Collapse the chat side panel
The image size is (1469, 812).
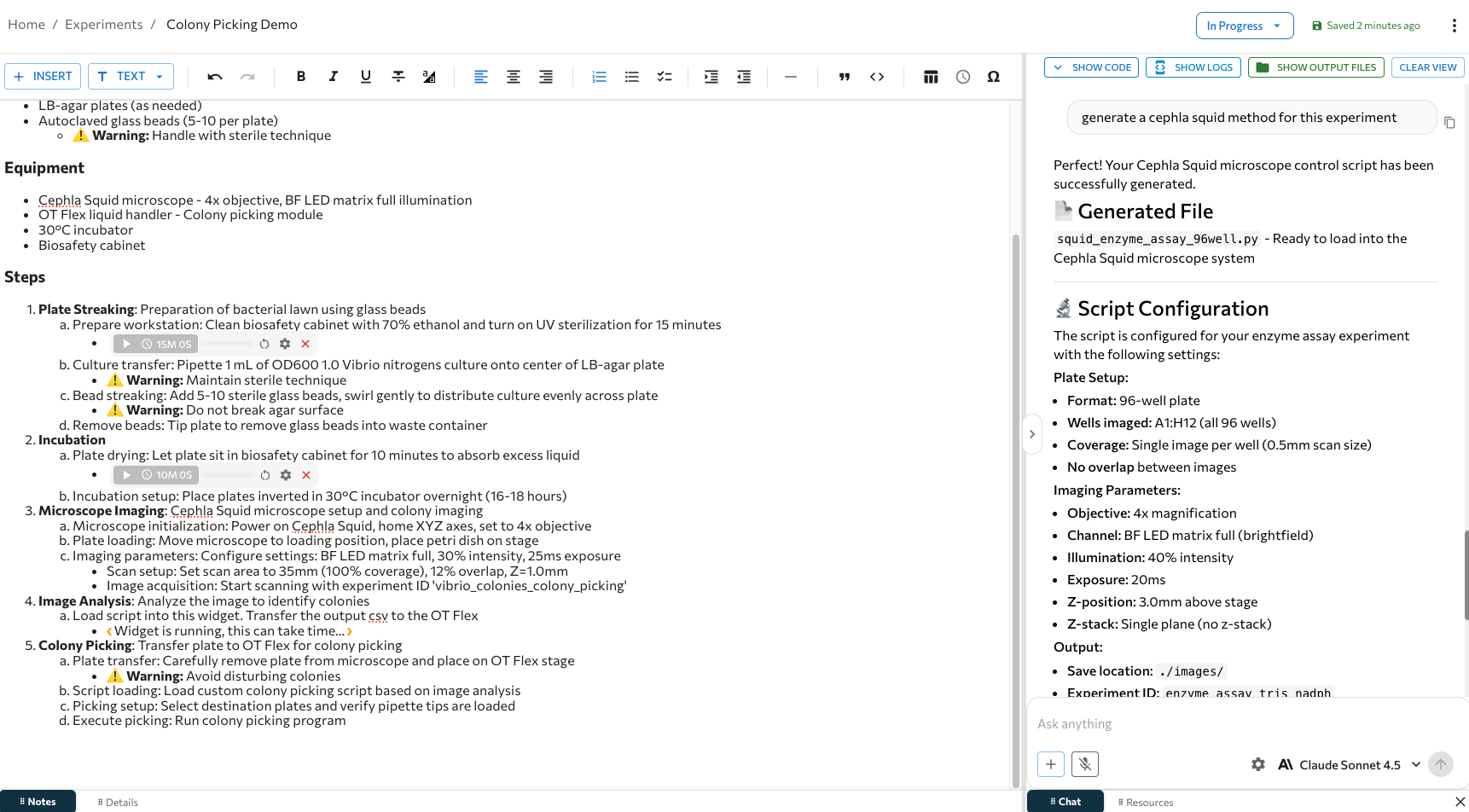tap(1032, 434)
